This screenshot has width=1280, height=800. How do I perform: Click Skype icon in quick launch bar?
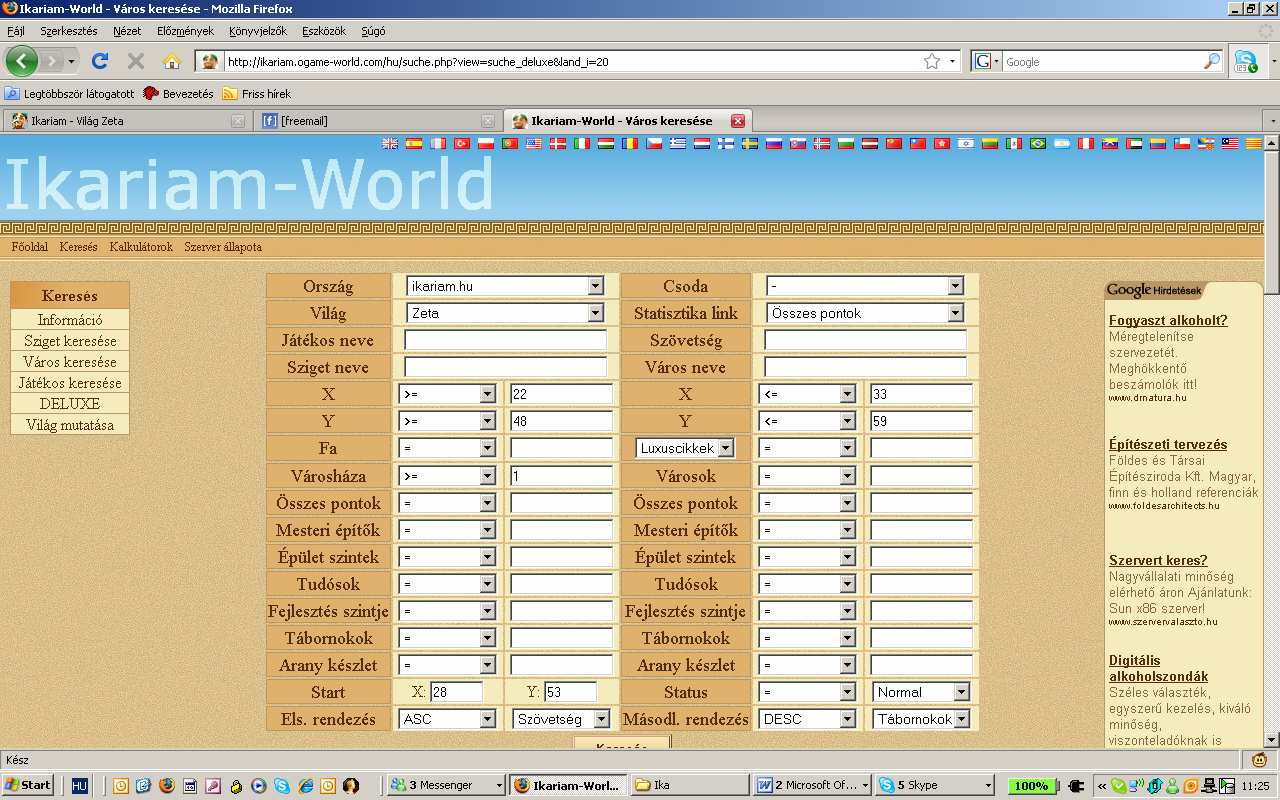click(281, 785)
